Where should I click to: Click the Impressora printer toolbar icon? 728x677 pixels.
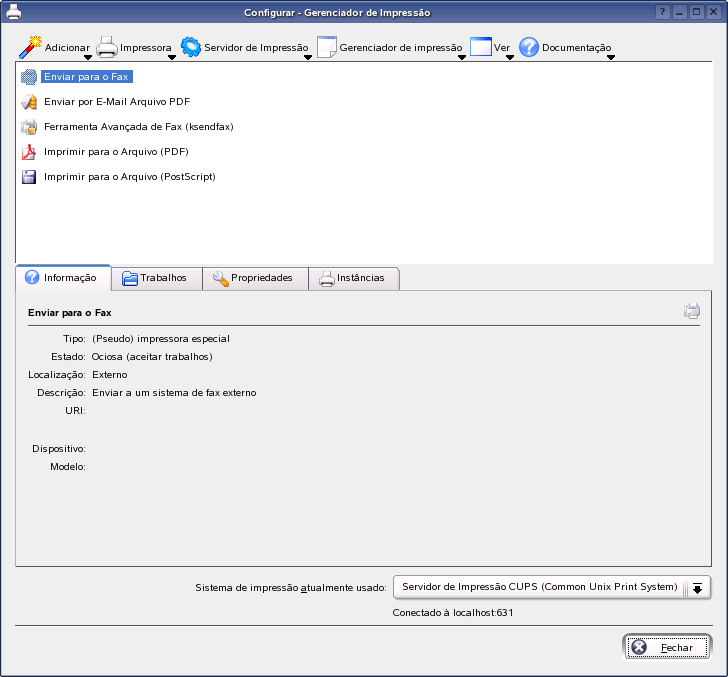click(107, 47)
